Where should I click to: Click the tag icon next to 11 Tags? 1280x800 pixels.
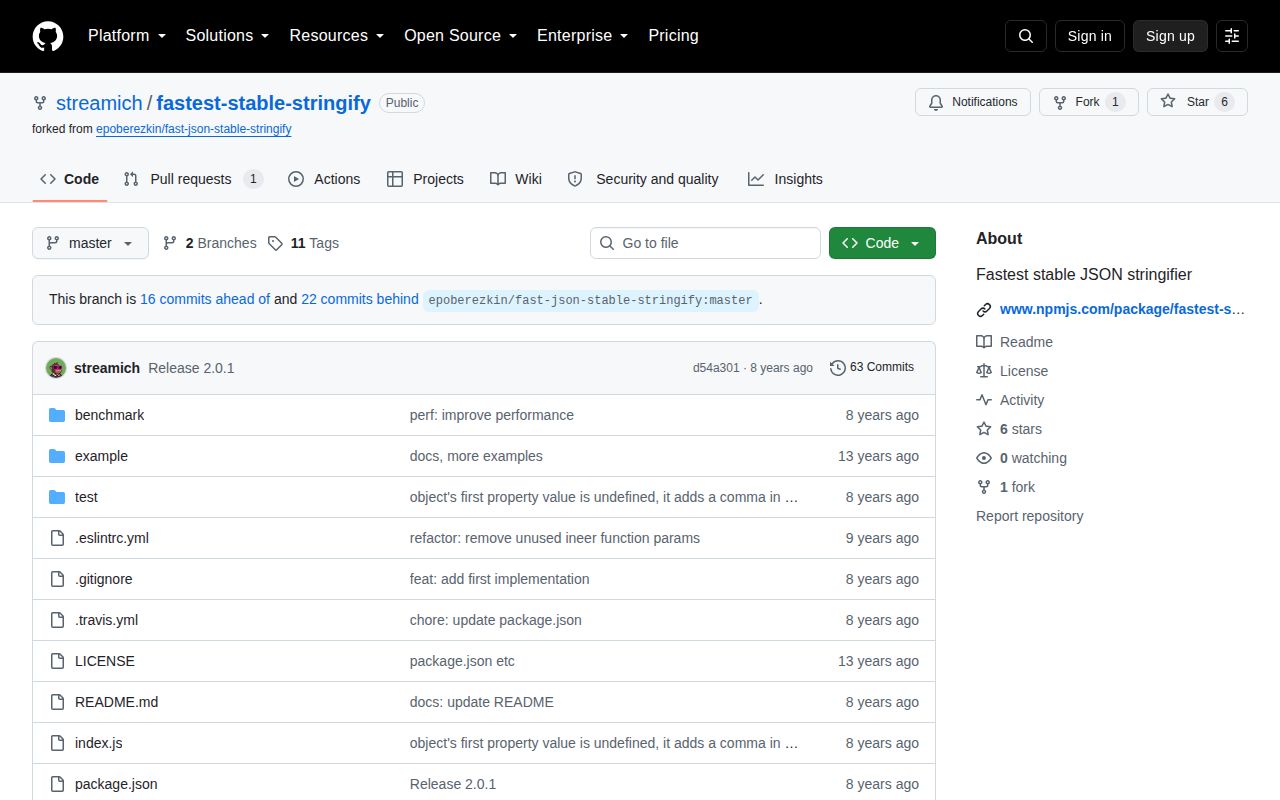click(275, 243)
